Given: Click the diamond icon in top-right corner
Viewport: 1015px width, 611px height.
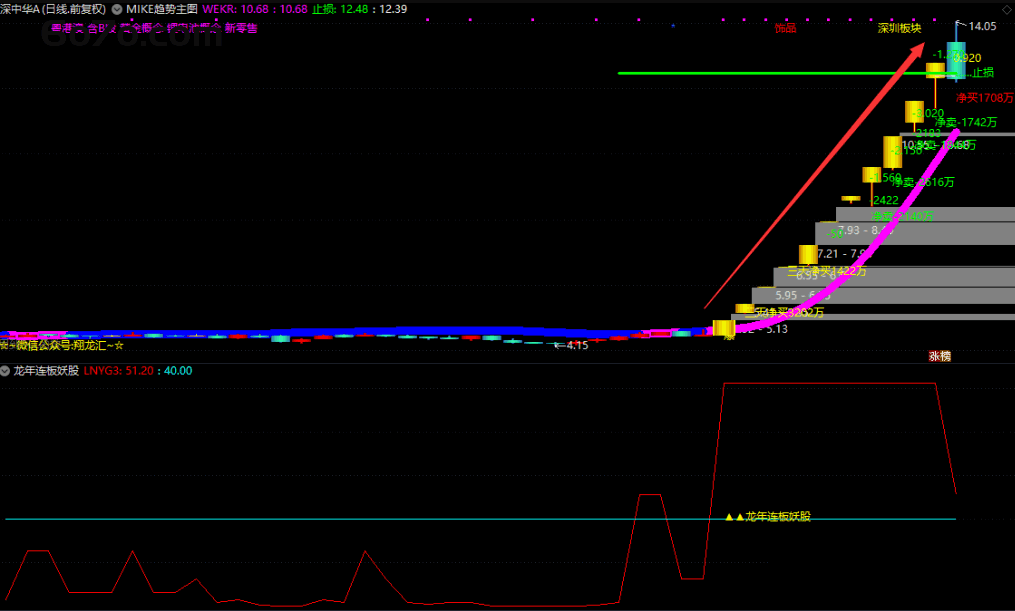Looking at the screenshot, I should [1006, 9].
